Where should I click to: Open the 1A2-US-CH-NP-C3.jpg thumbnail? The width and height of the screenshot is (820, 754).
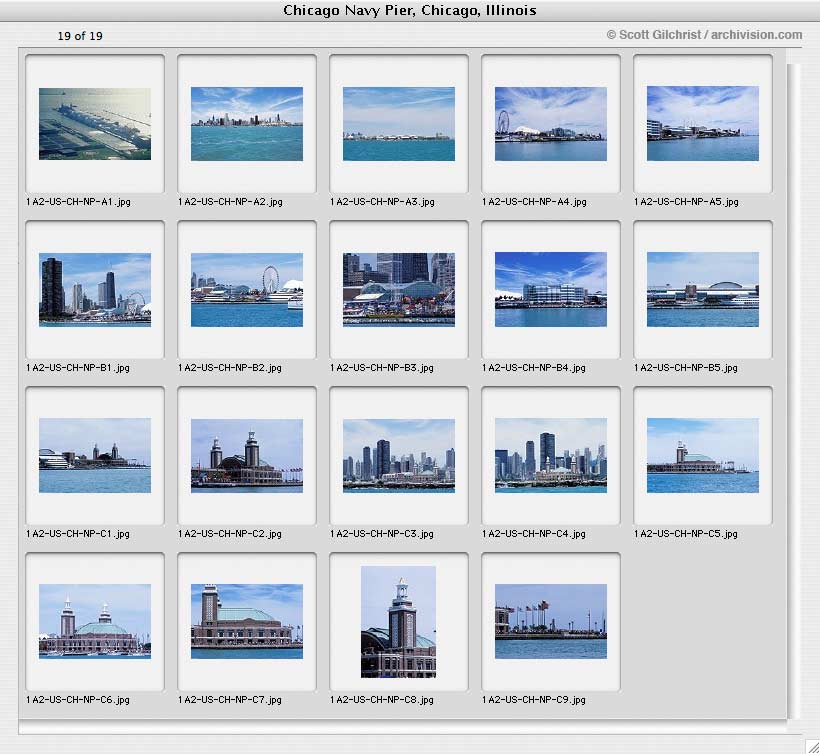pyautogui.click(x=399, y=456)
